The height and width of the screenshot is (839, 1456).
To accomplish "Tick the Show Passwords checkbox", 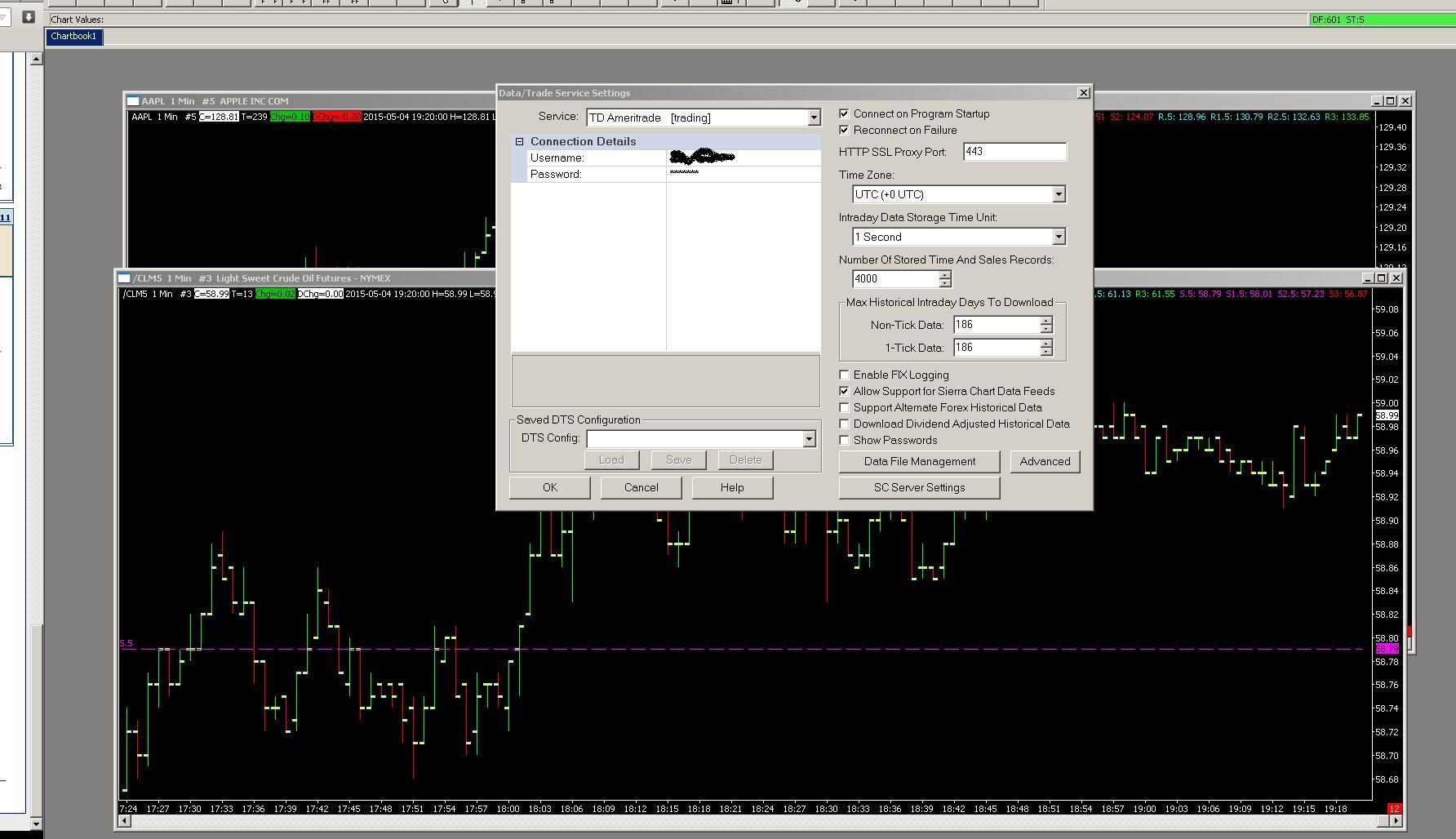I will [845, 441].
